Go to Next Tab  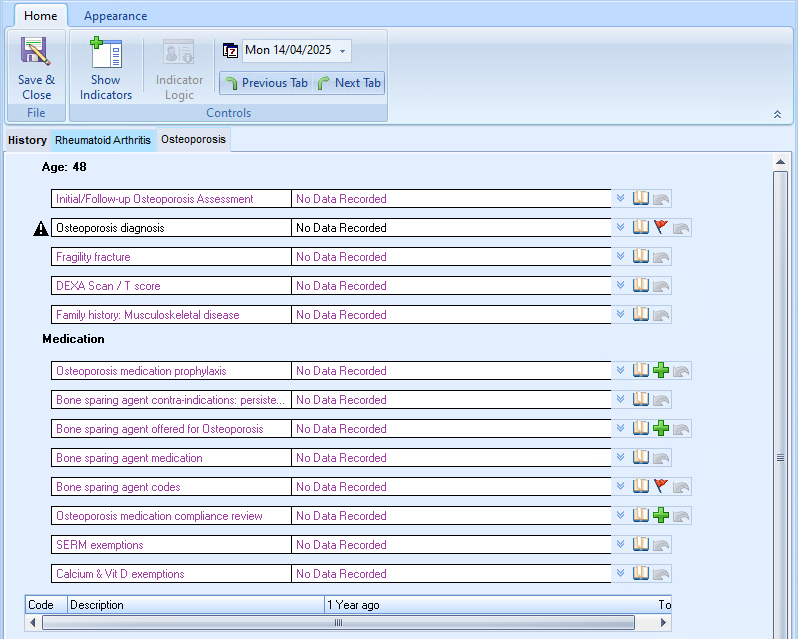(349, 83)
